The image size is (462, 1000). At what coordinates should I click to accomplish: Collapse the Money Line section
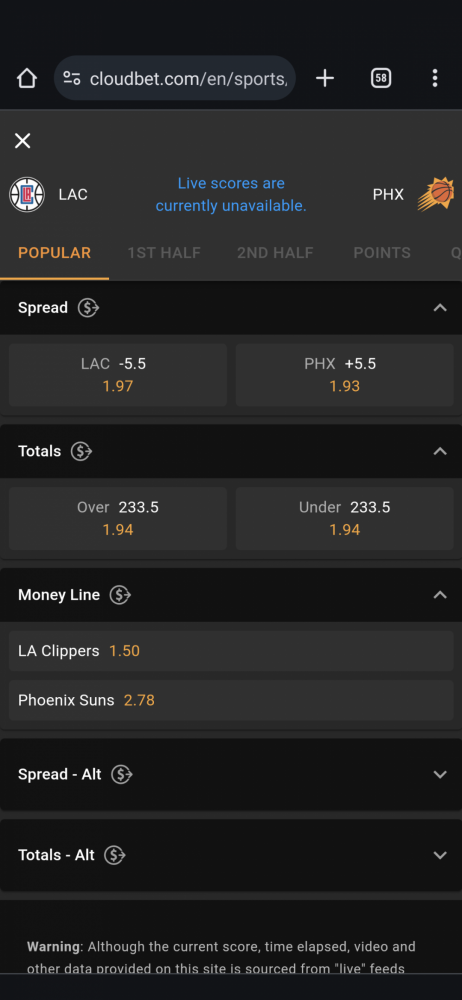[x=440, y=595]
